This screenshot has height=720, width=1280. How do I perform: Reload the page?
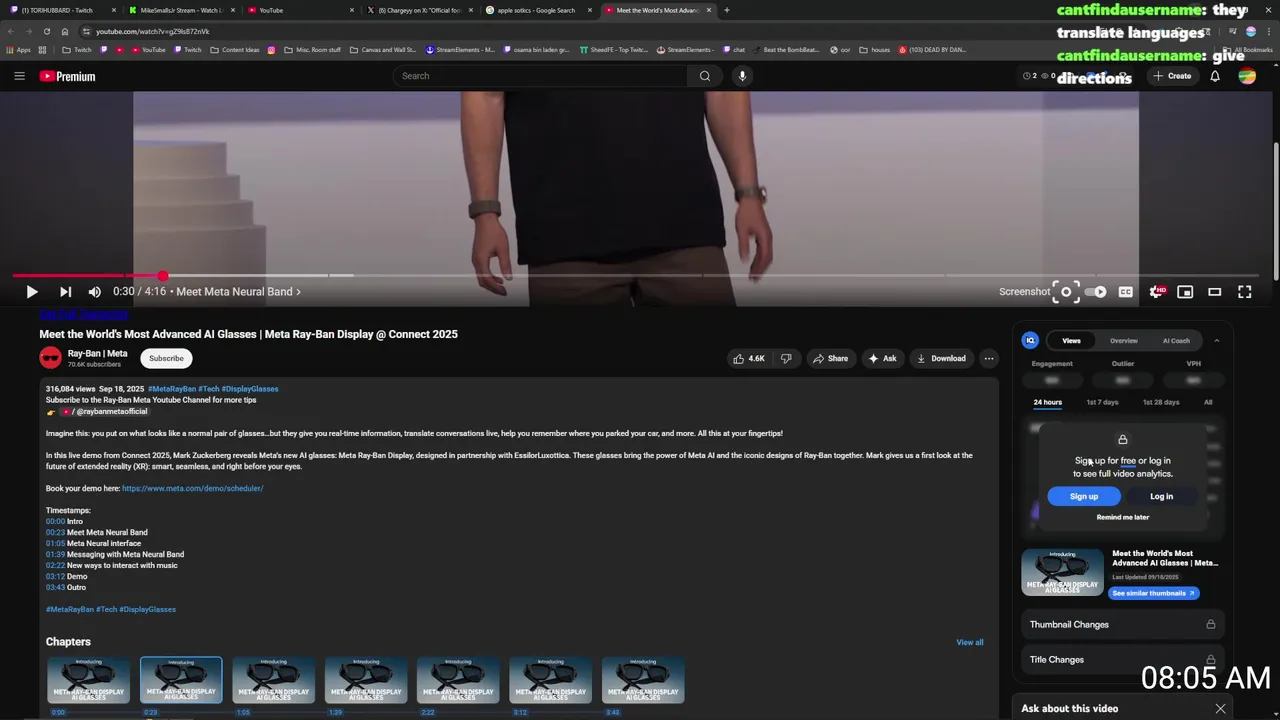coord(46,31)
